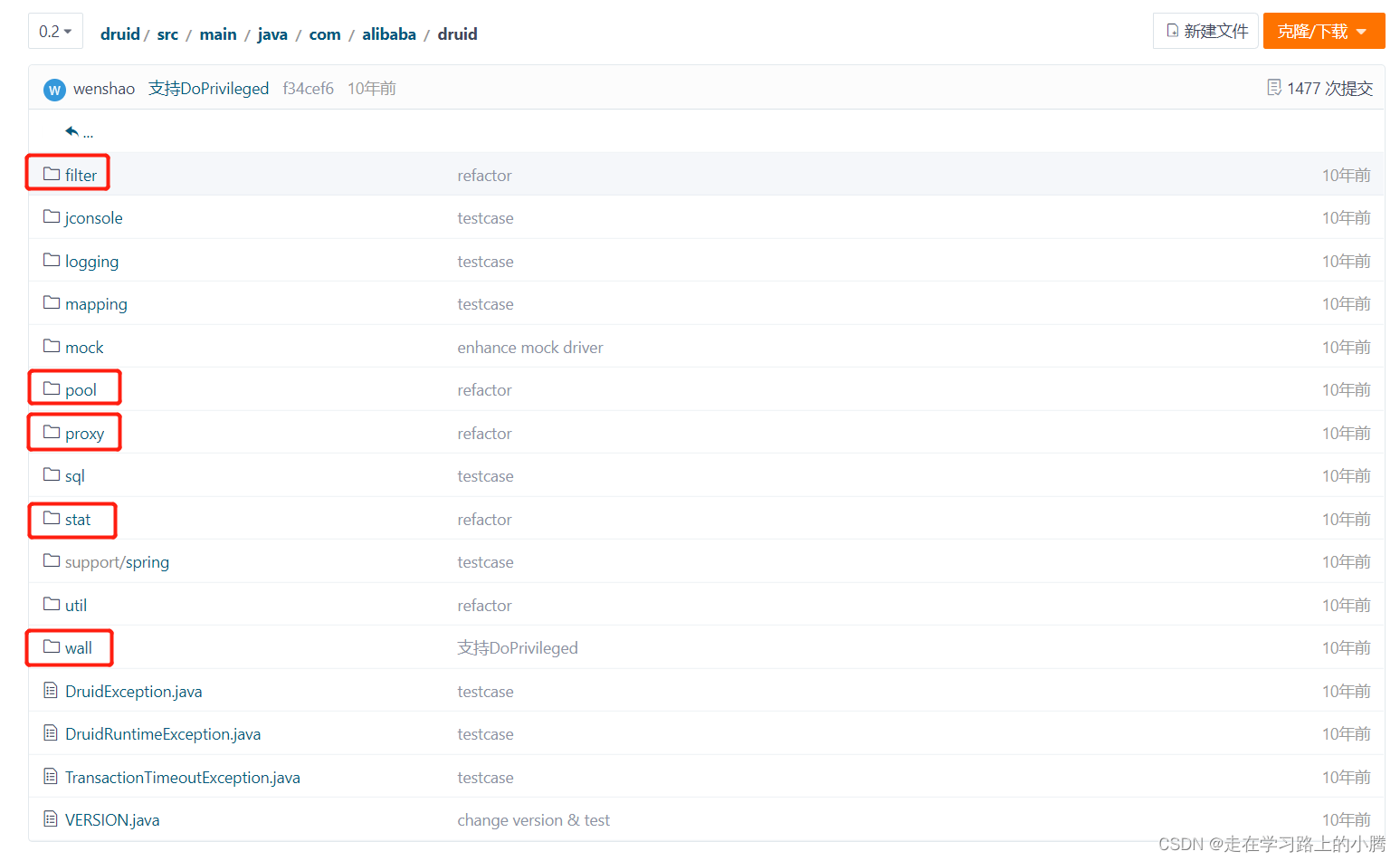
Task: Open DruidRuntimeException.java file
Action: click(x=163, y=734)
